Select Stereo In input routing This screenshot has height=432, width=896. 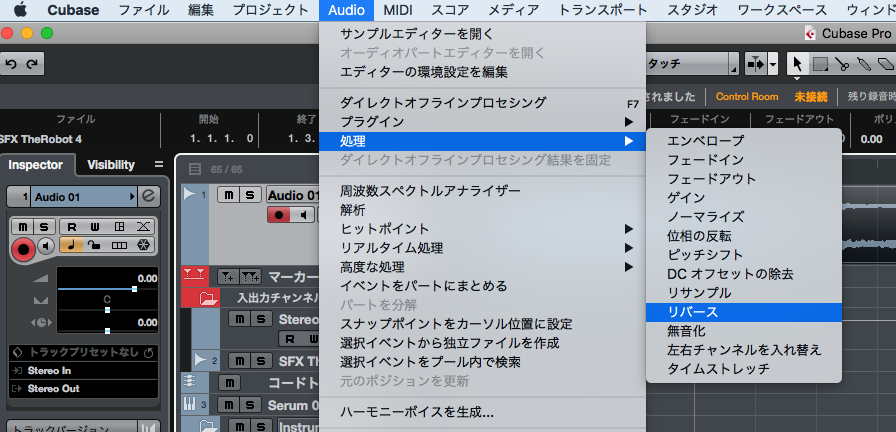[x=83, y=371]
